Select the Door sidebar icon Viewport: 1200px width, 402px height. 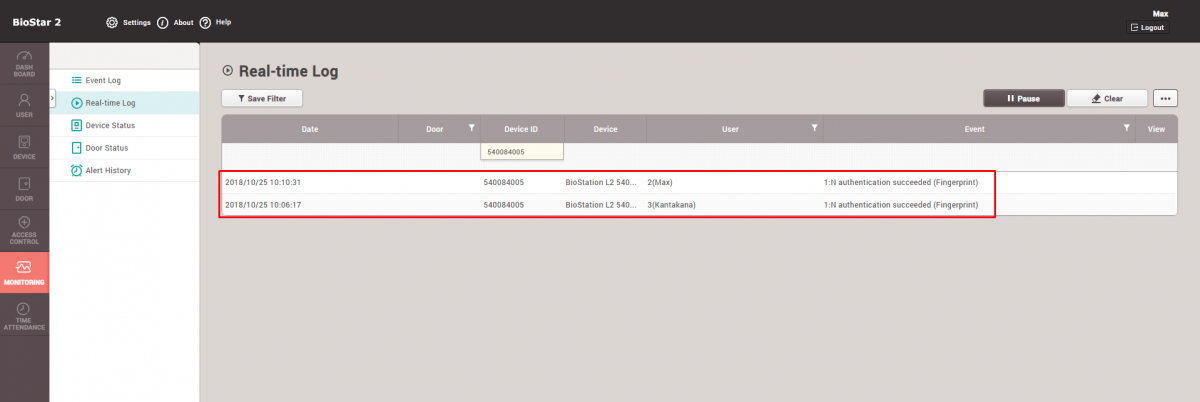(24, 189)
